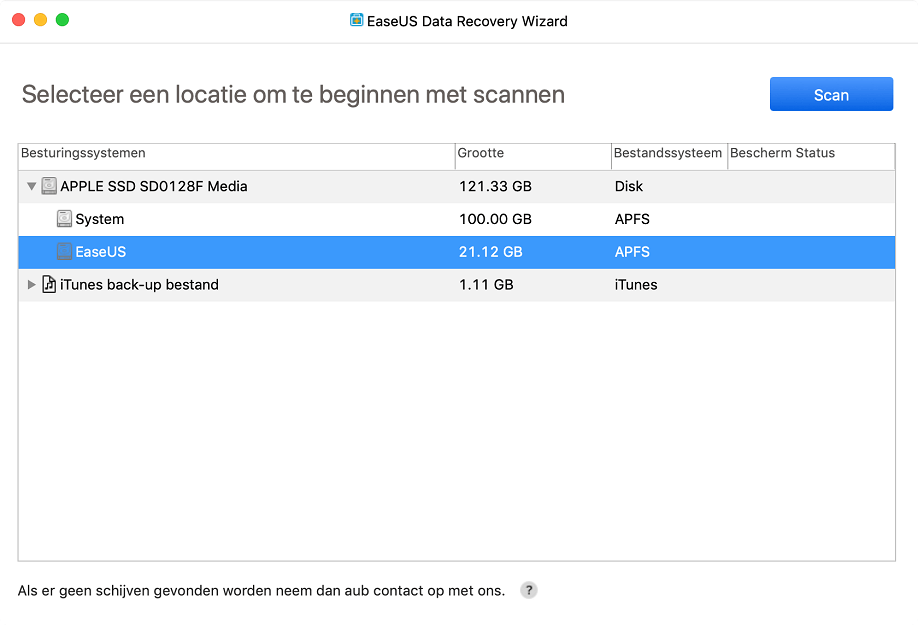918x625 pixels.
Task: Open help via the question mark icon
Action: click(x=529, y=590)
